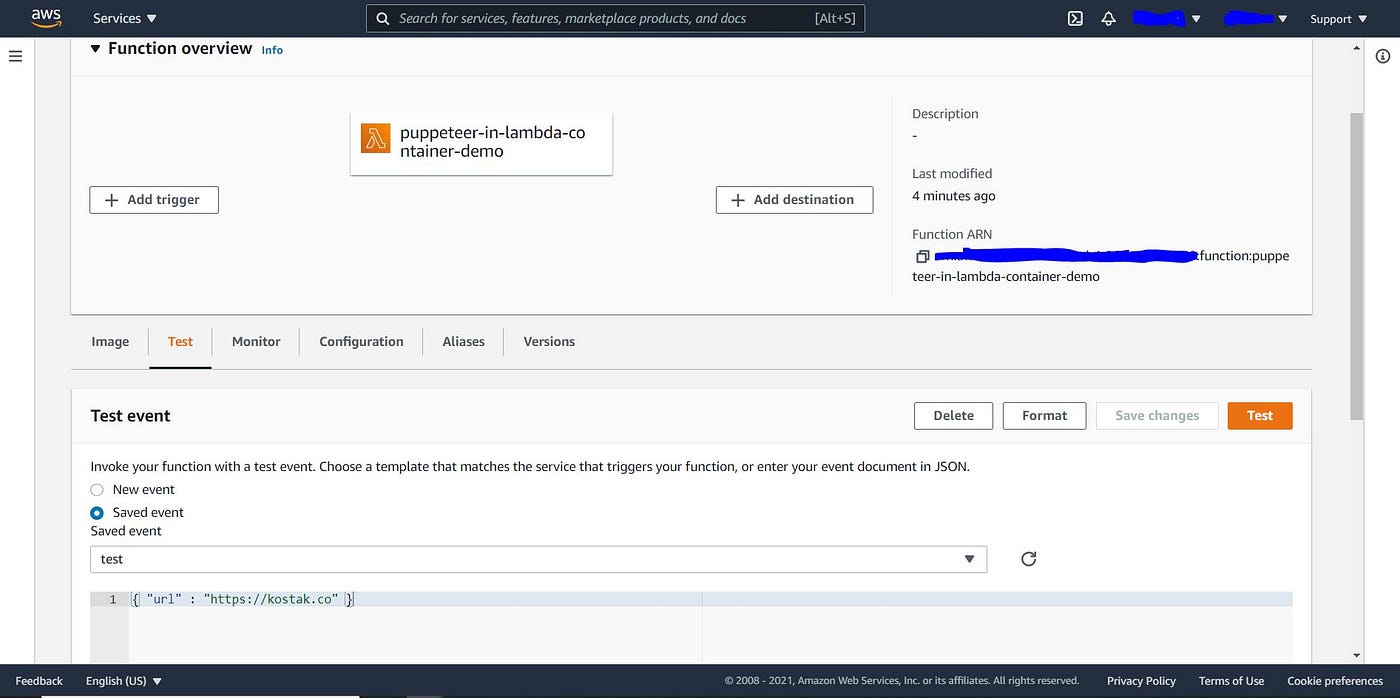The height and width of the screenshot is (698, 1400).
Task: Open the Terms of Use link
Action: [x=1231, y=681]
